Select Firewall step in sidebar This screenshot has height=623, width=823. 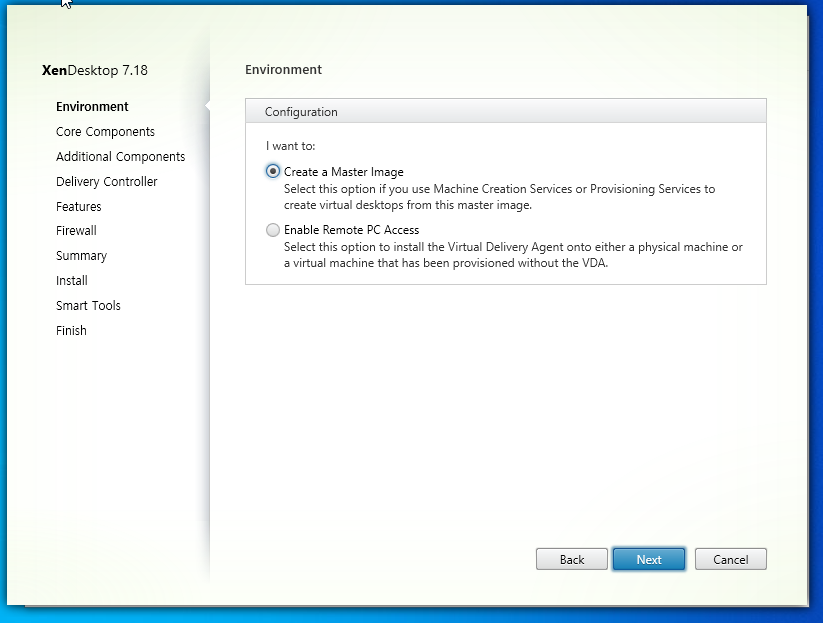coord(77,230)
